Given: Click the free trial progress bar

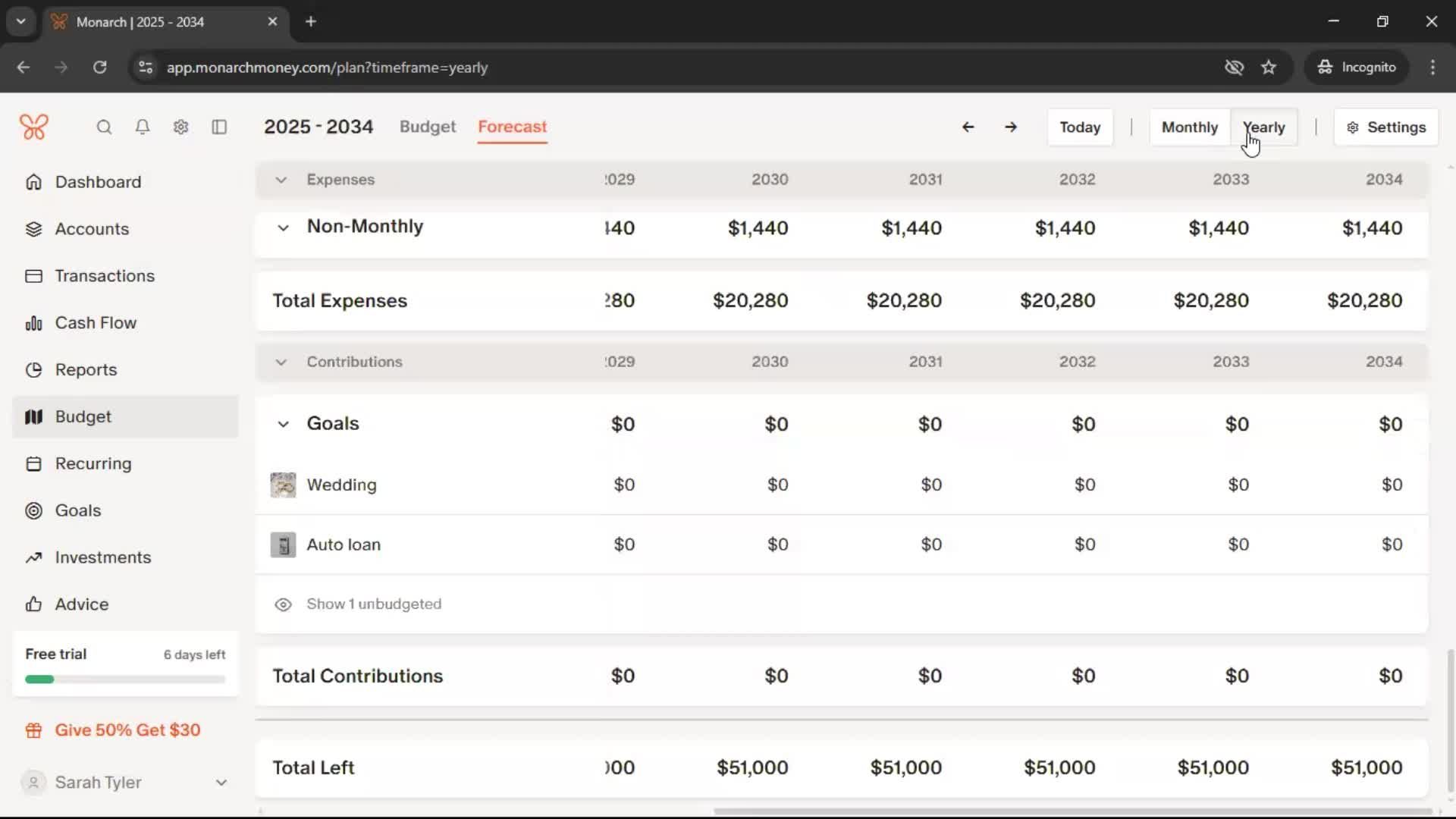Looking at the screenshot, I should click(125, 679).
